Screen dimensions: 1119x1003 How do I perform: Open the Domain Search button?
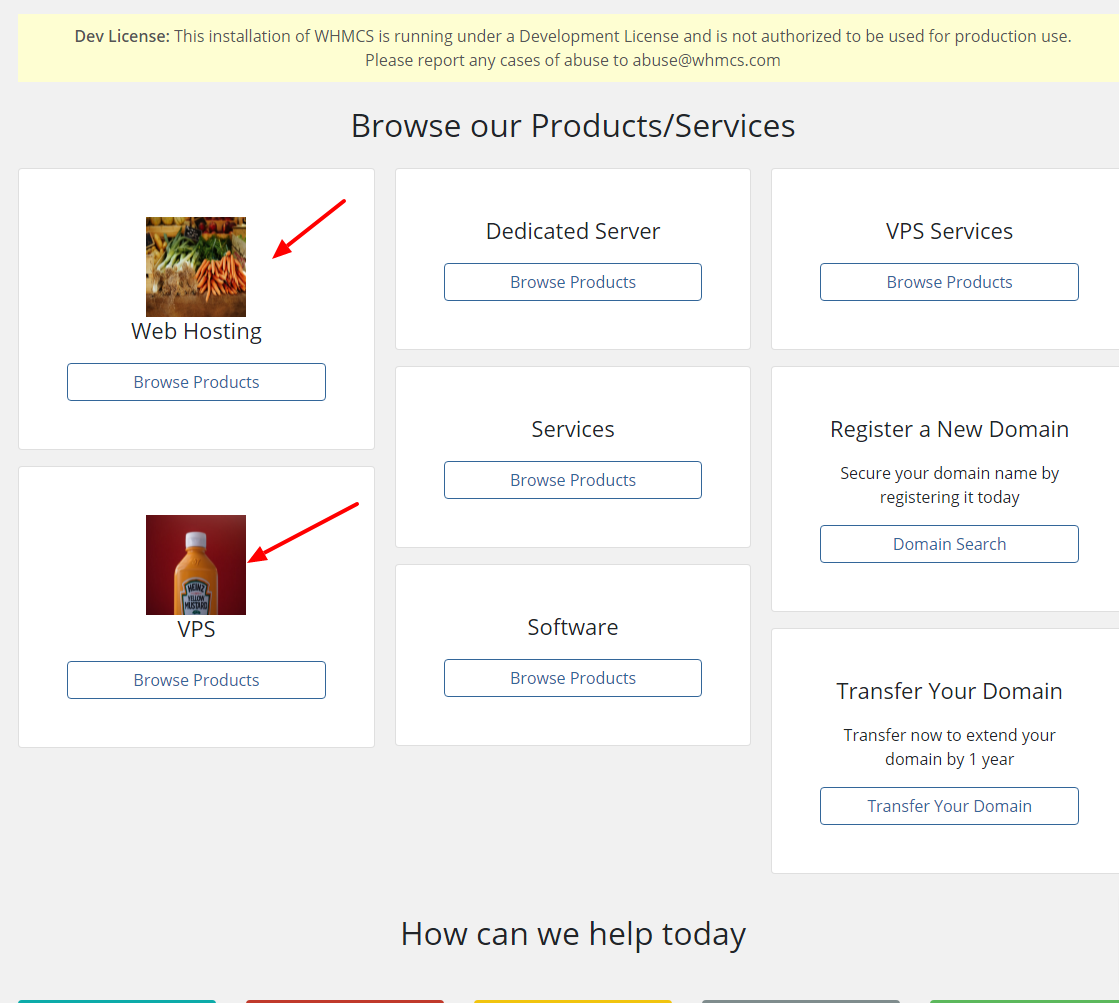coord(949,544)
